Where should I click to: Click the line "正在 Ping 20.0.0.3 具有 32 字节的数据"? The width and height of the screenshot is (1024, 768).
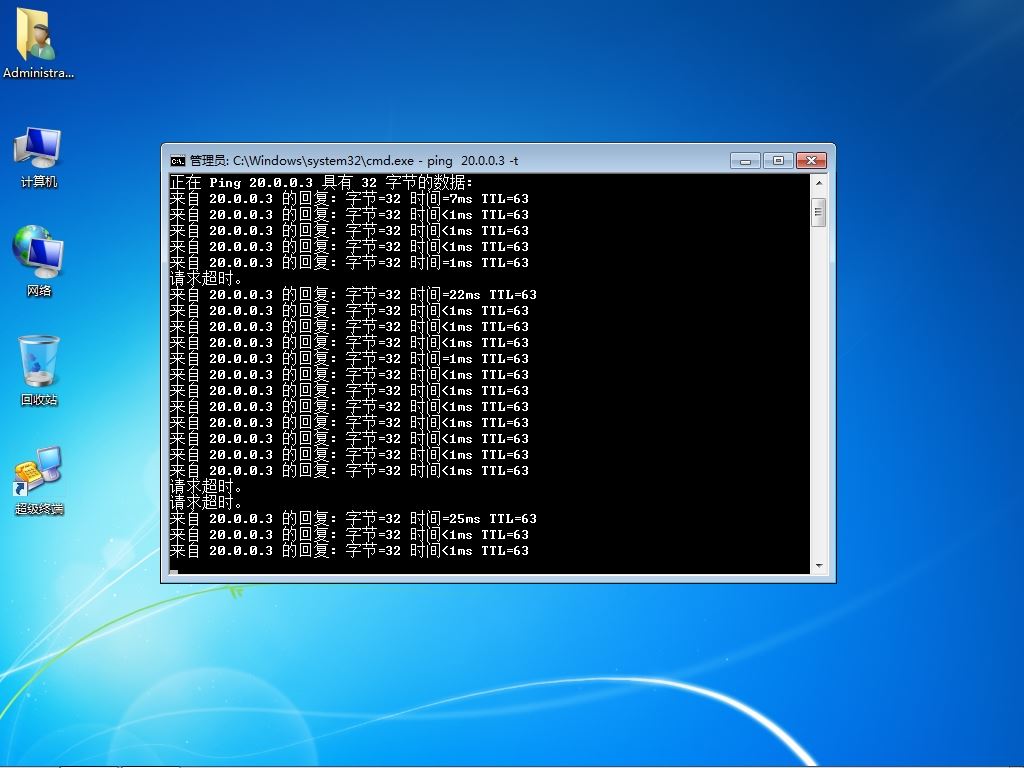321,183
